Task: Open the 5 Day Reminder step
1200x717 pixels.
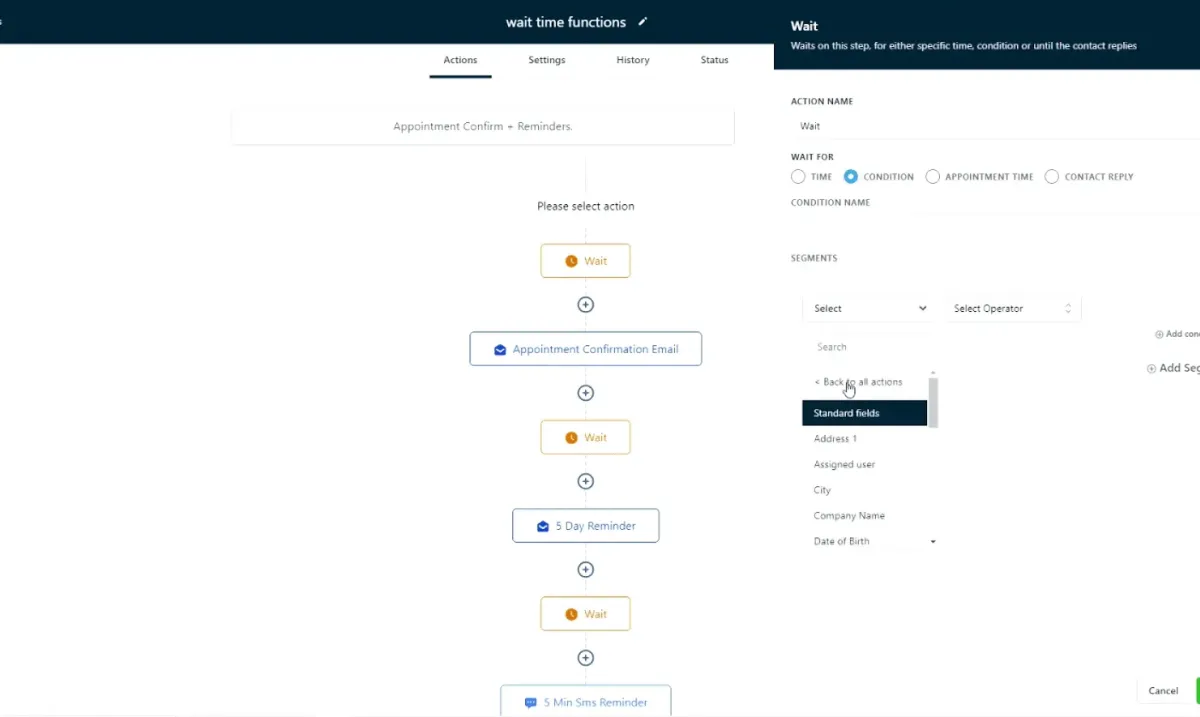Action: pos(586,526)
